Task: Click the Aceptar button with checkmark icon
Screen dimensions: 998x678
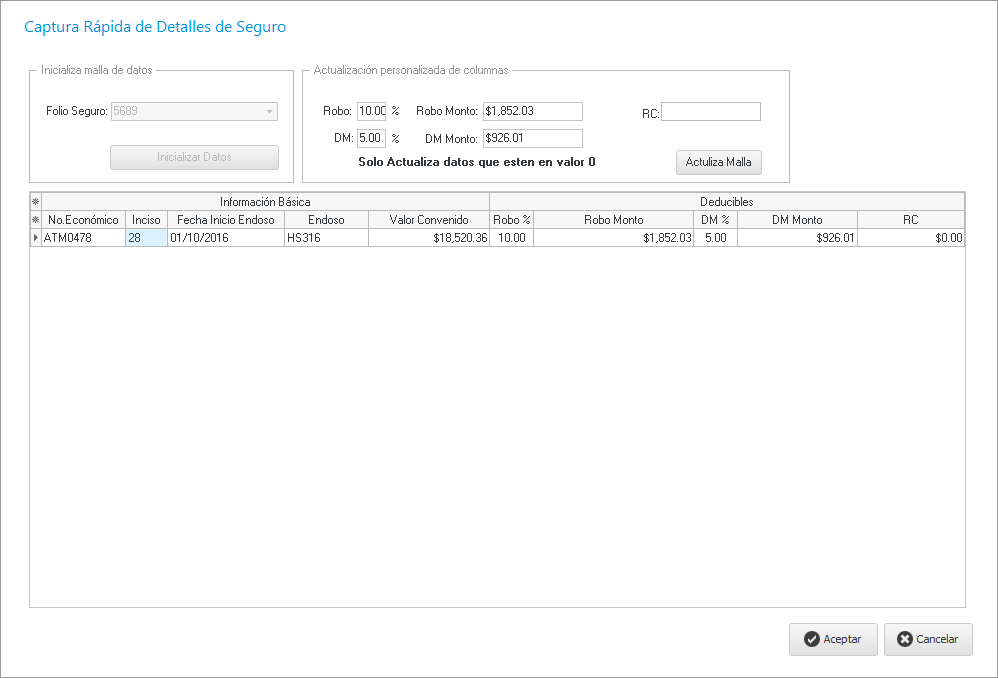Action: 832,639
